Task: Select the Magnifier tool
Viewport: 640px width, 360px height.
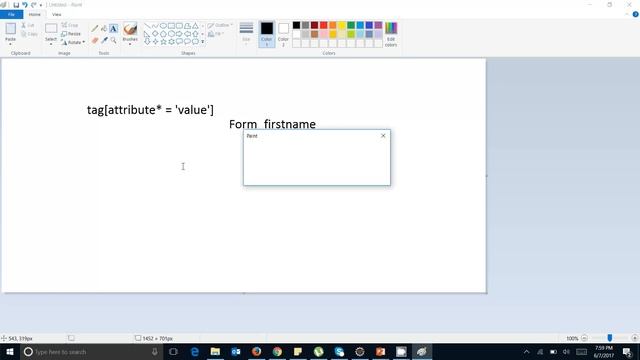Action: click(x=113, y=40)
